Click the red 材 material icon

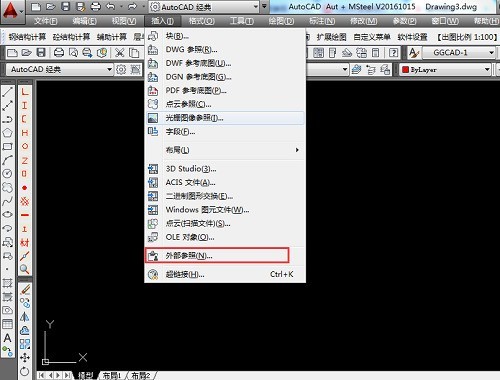tap(25, 242)
